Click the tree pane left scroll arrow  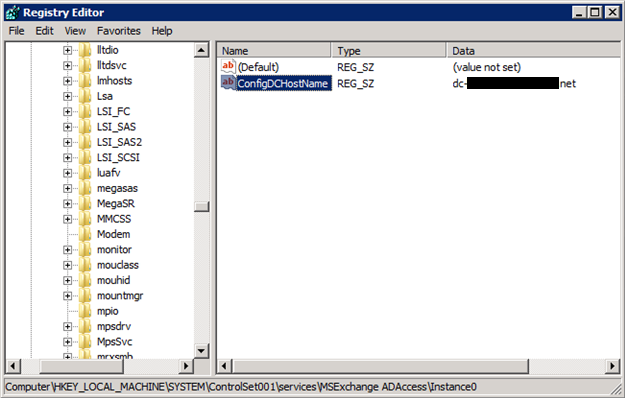click(13, 366)
